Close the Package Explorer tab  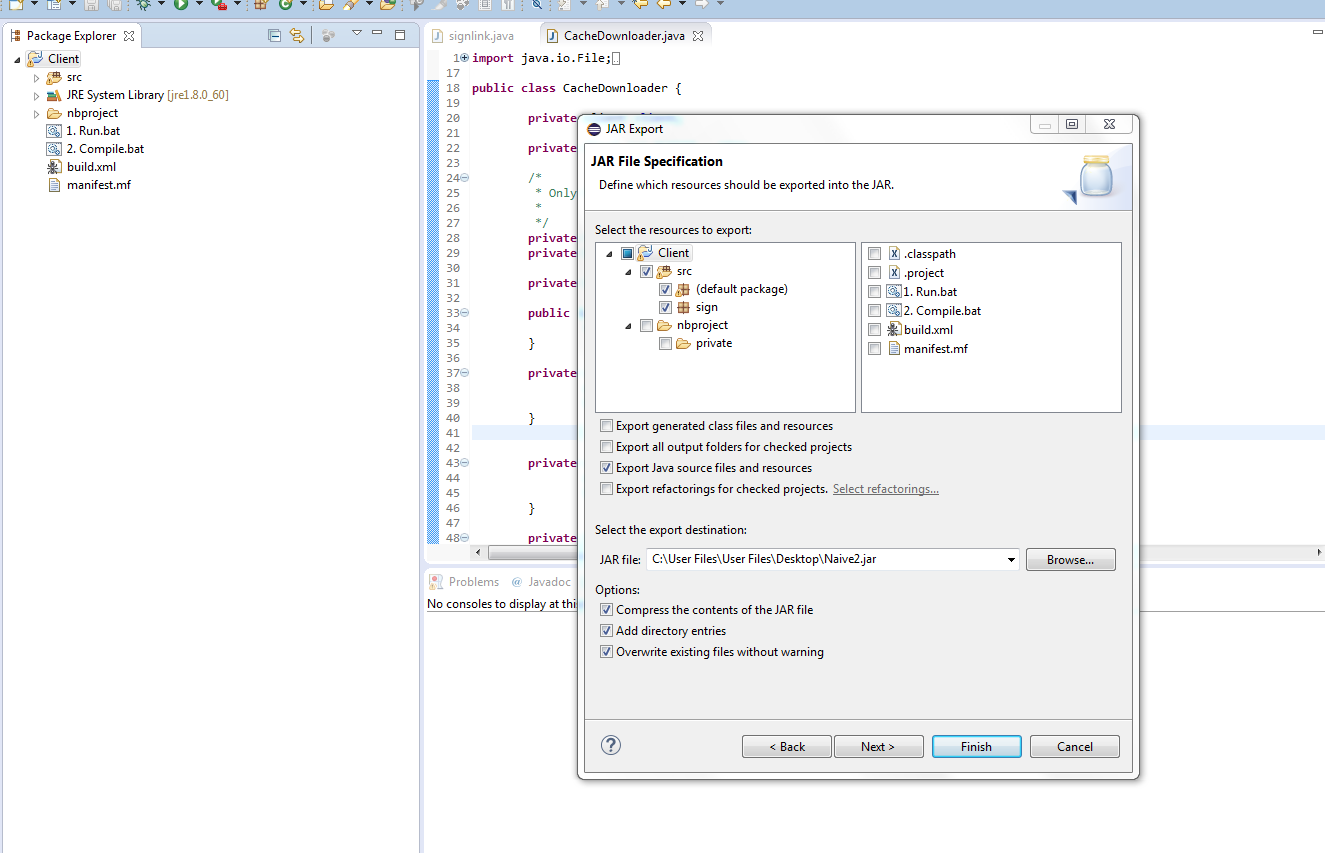coord(129,36)
